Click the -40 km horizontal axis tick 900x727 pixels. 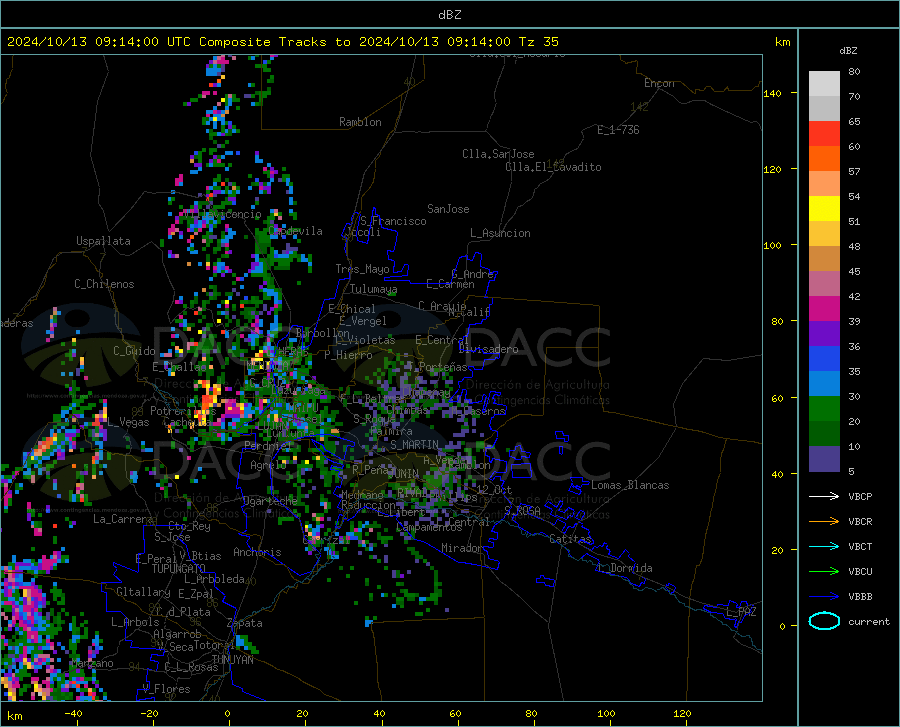click(x=72, y=714)
